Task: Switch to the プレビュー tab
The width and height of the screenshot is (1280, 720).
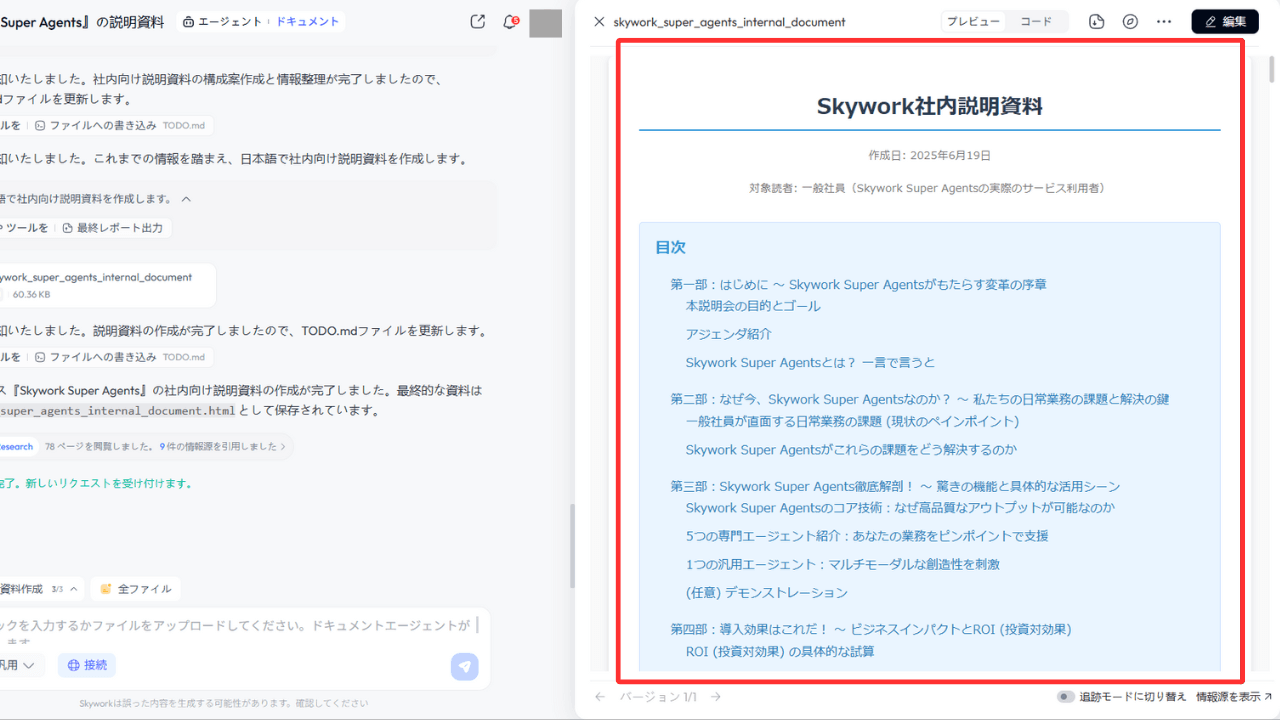Action: (974, 21)
